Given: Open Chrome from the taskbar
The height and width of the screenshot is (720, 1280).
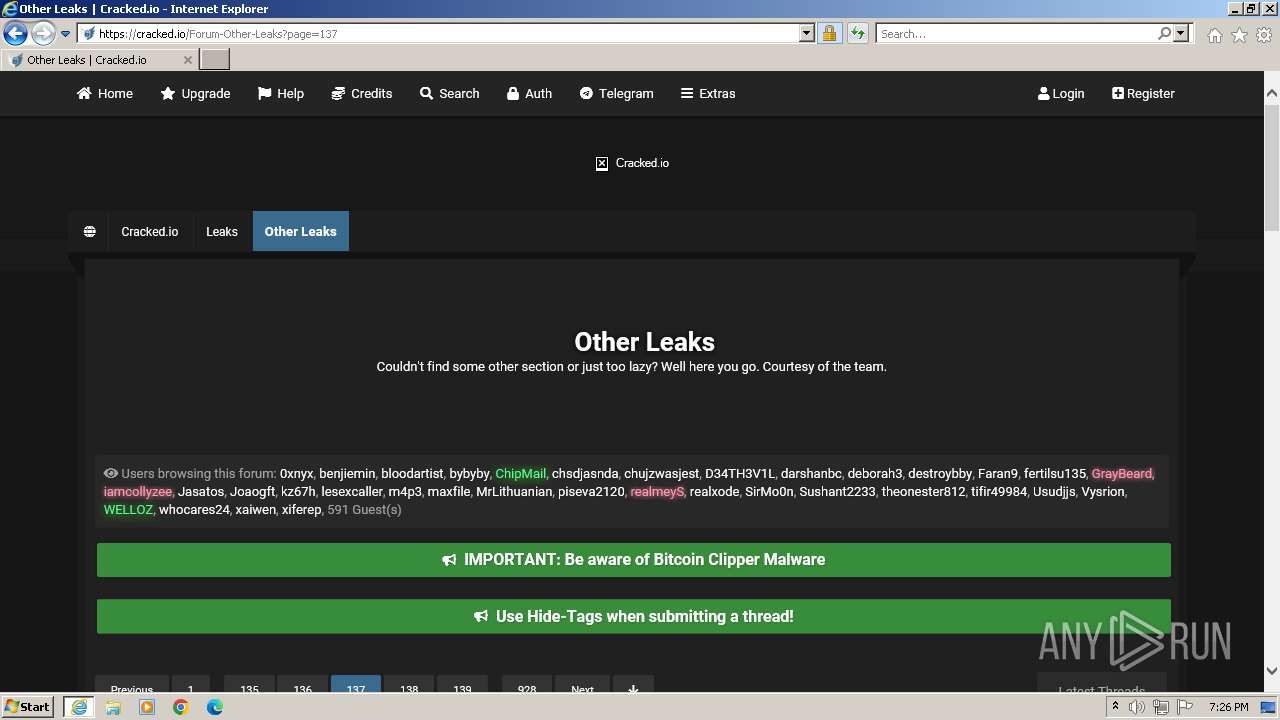Looking at the screenshot, I should pos(181,707).
